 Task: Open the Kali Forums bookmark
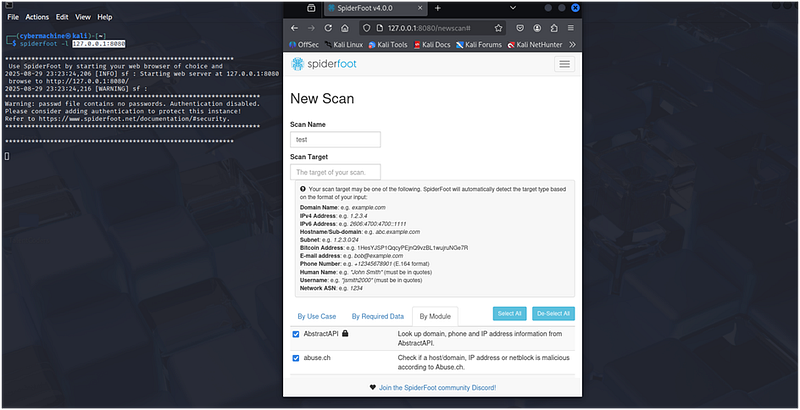tap(479, 44)
